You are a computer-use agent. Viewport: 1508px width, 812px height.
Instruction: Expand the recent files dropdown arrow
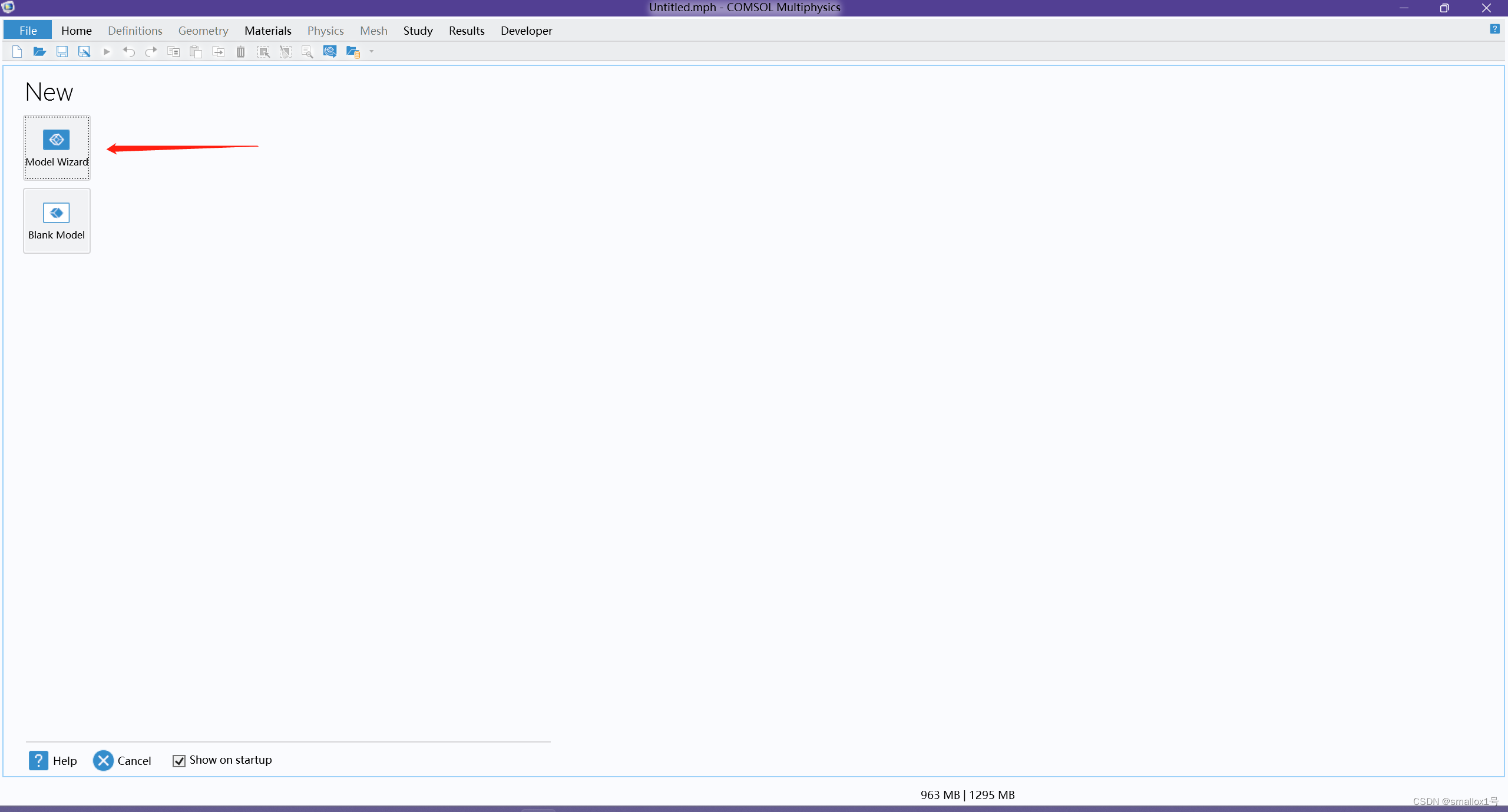(370, 52)
